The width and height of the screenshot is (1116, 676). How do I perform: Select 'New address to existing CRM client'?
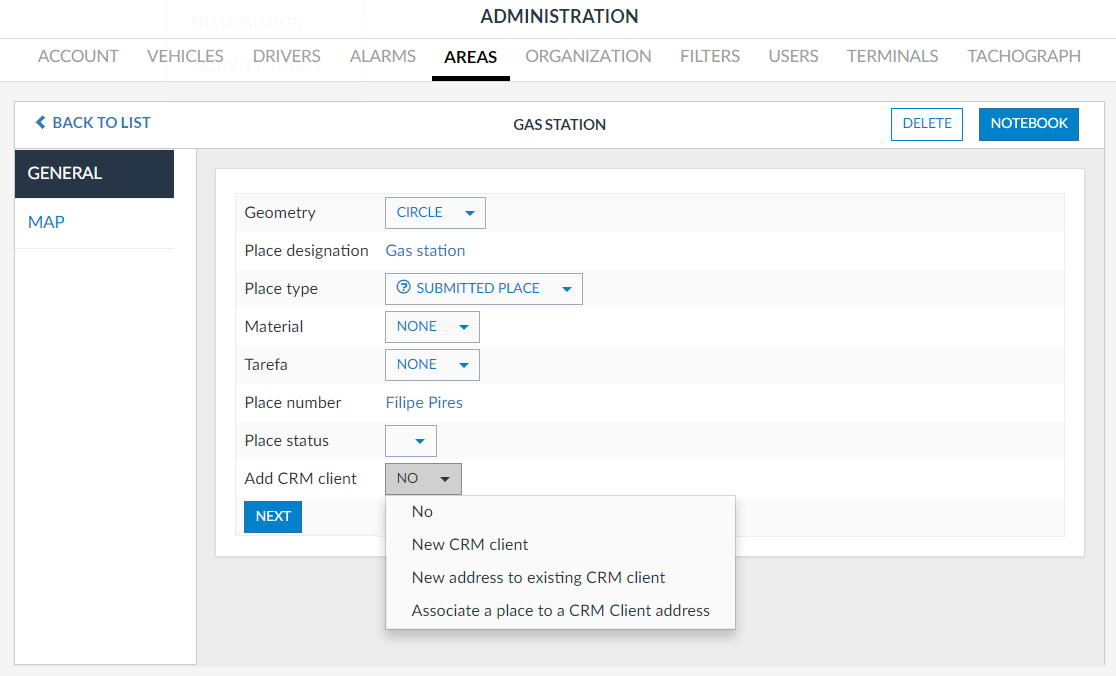(538, 578)
